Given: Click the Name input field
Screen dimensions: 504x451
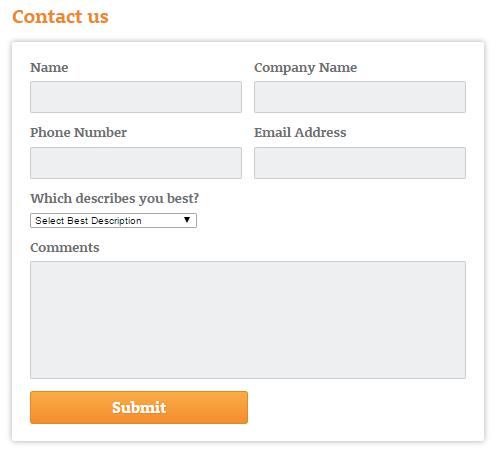Looking at the screenshot, I should click(x=136, y=97).
